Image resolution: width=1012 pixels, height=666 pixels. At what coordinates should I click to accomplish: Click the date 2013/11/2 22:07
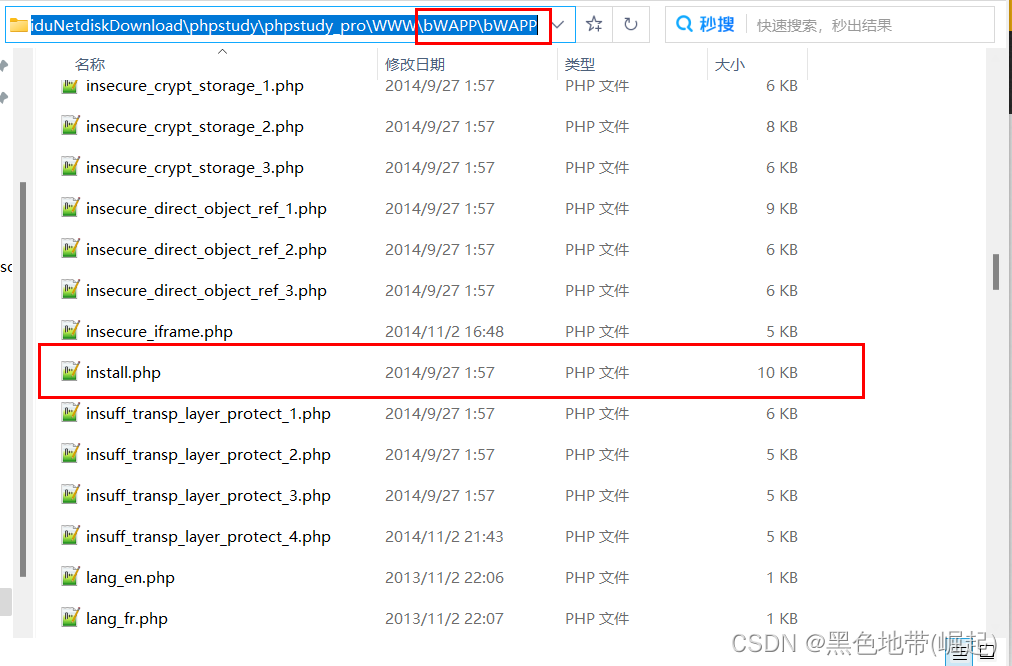coord(444,619)
